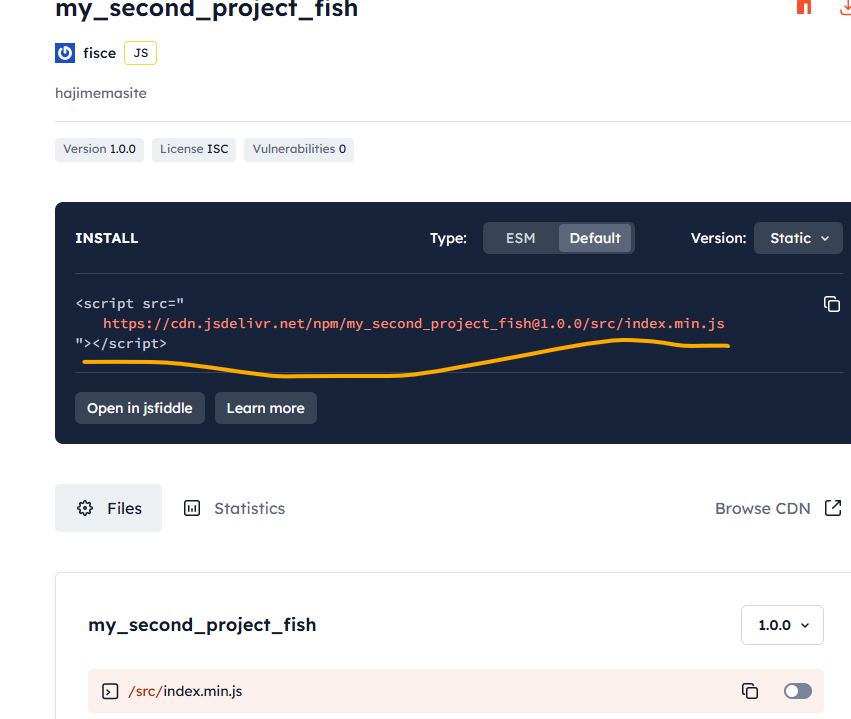
Task: Click the Learn more button
Action: coord(265,408)
